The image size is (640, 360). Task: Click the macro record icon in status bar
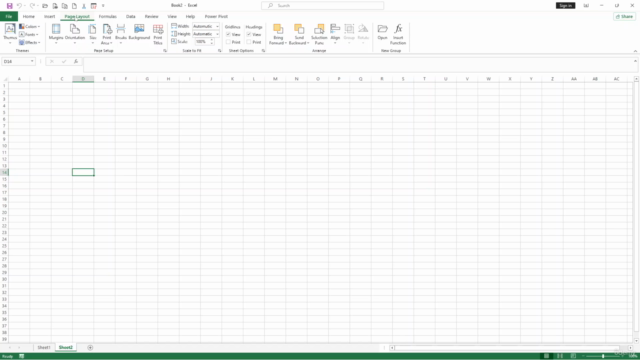(x=22, y=356)
